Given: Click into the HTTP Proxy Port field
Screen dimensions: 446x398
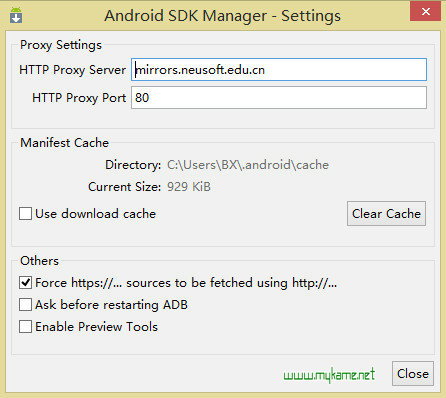Looking at the screenshot, I should [279, 98].
